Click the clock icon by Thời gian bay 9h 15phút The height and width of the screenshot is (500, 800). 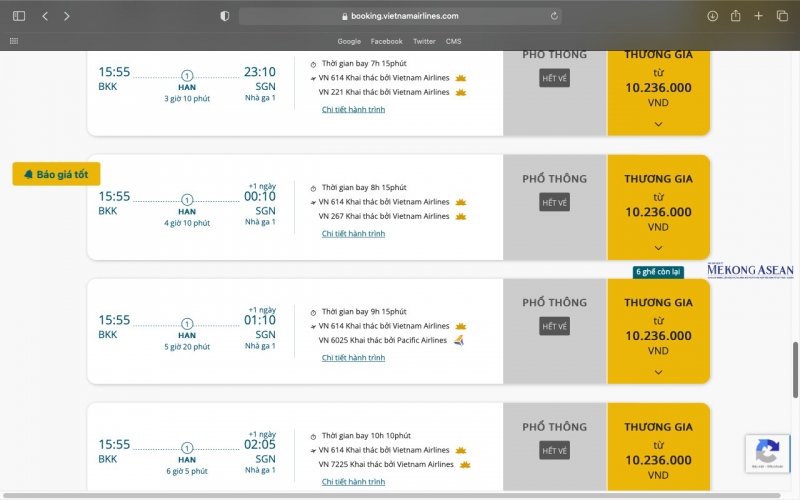pos(313,312)
